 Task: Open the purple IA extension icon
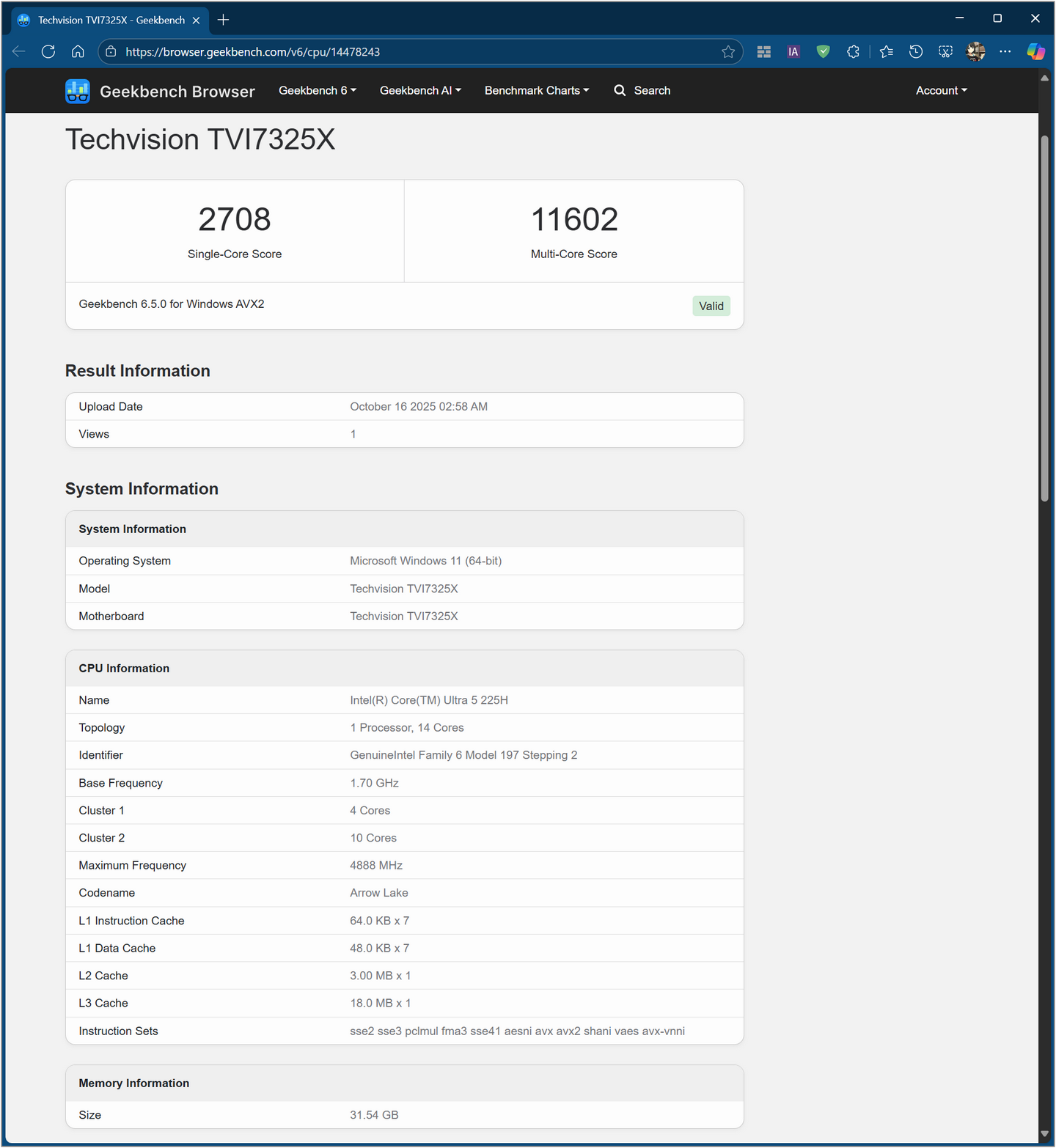(793, 51)
